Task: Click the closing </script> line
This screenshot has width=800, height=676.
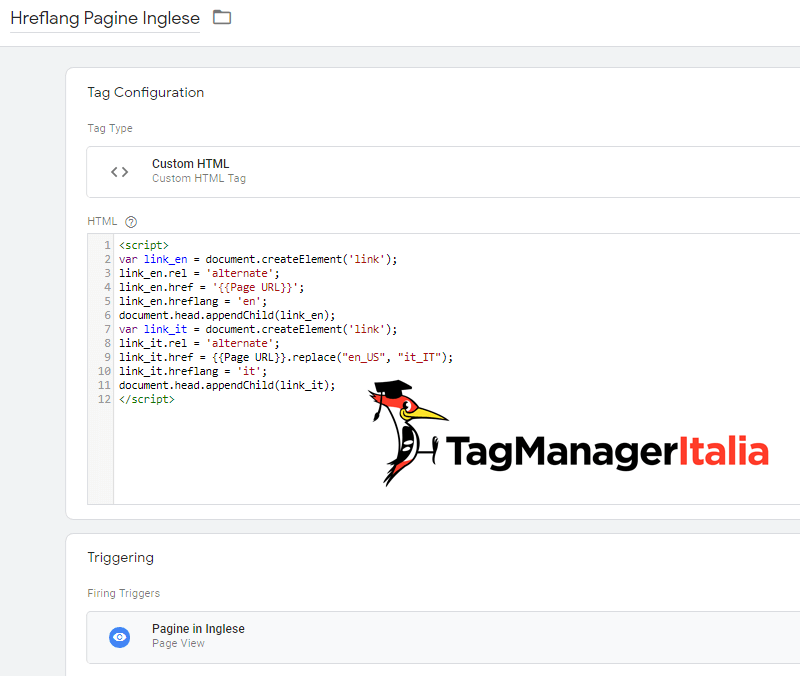Action: click(147, 399)
